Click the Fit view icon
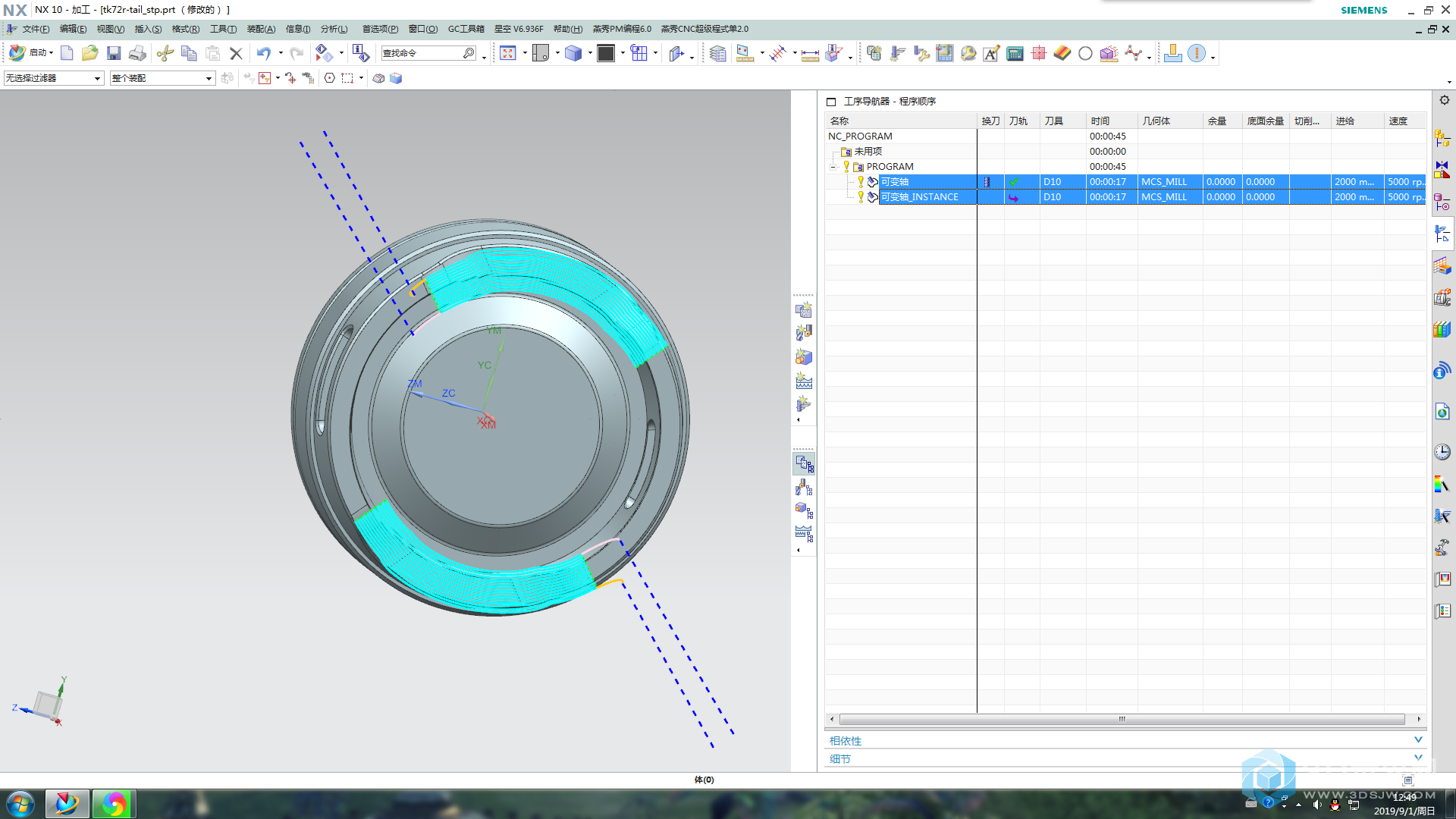Viewport: 1456px width, 819px height. (508, 53)
